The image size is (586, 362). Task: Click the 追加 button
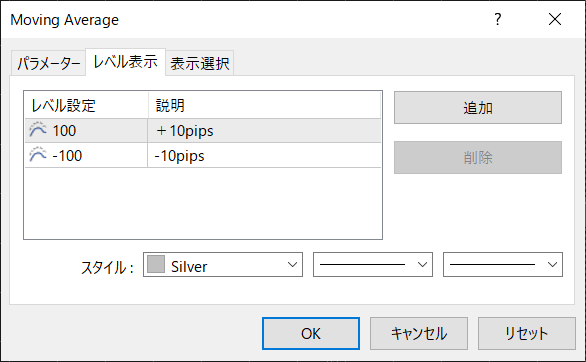478,108
